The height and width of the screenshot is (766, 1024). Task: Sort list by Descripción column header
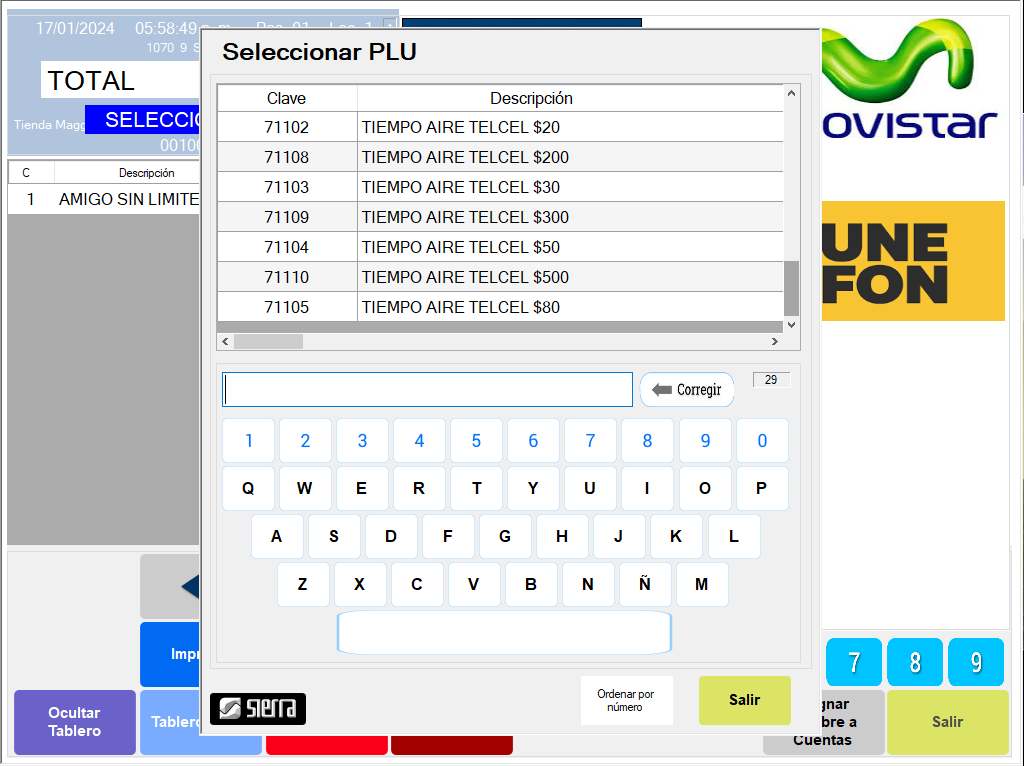coord(531,98)
